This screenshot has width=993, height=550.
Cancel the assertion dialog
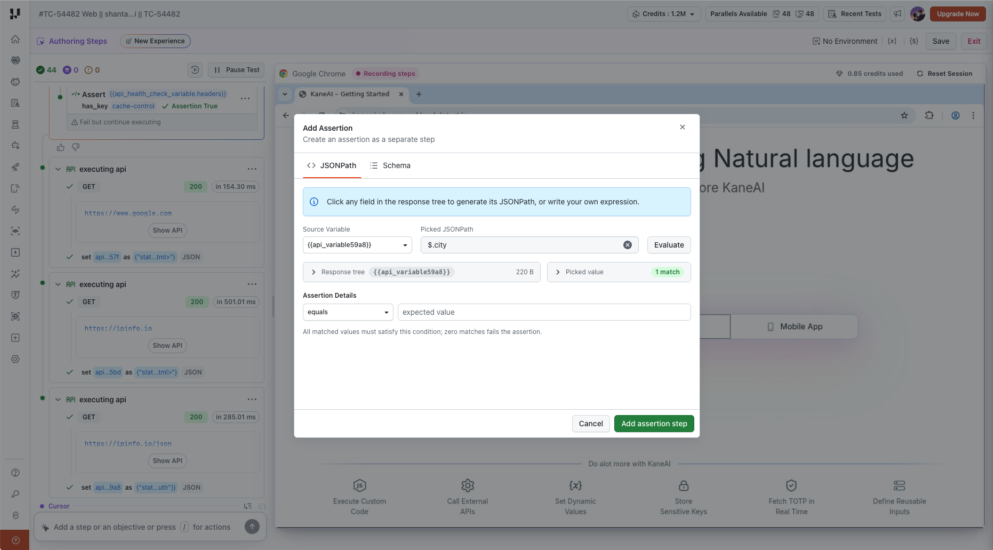[591, 424]
